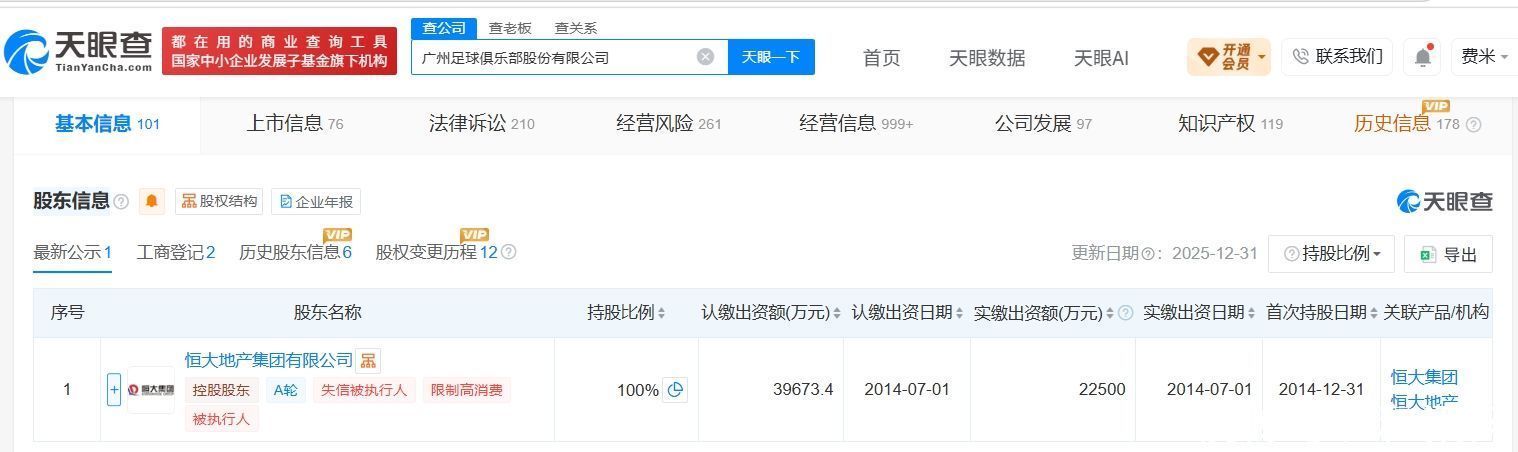Switch to 查关系 search tab

click(575, 28)
